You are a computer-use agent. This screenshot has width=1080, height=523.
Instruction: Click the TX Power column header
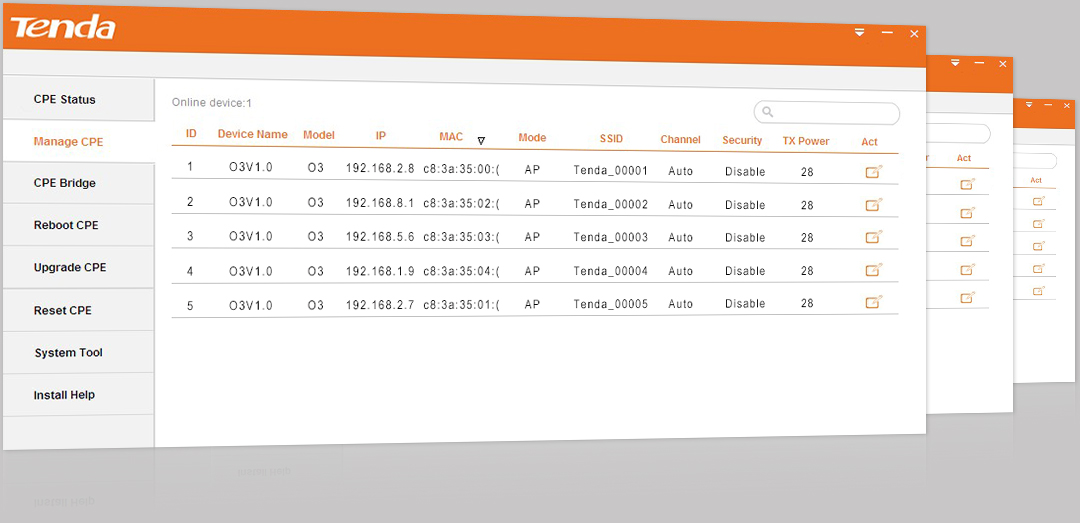point(805,141)
